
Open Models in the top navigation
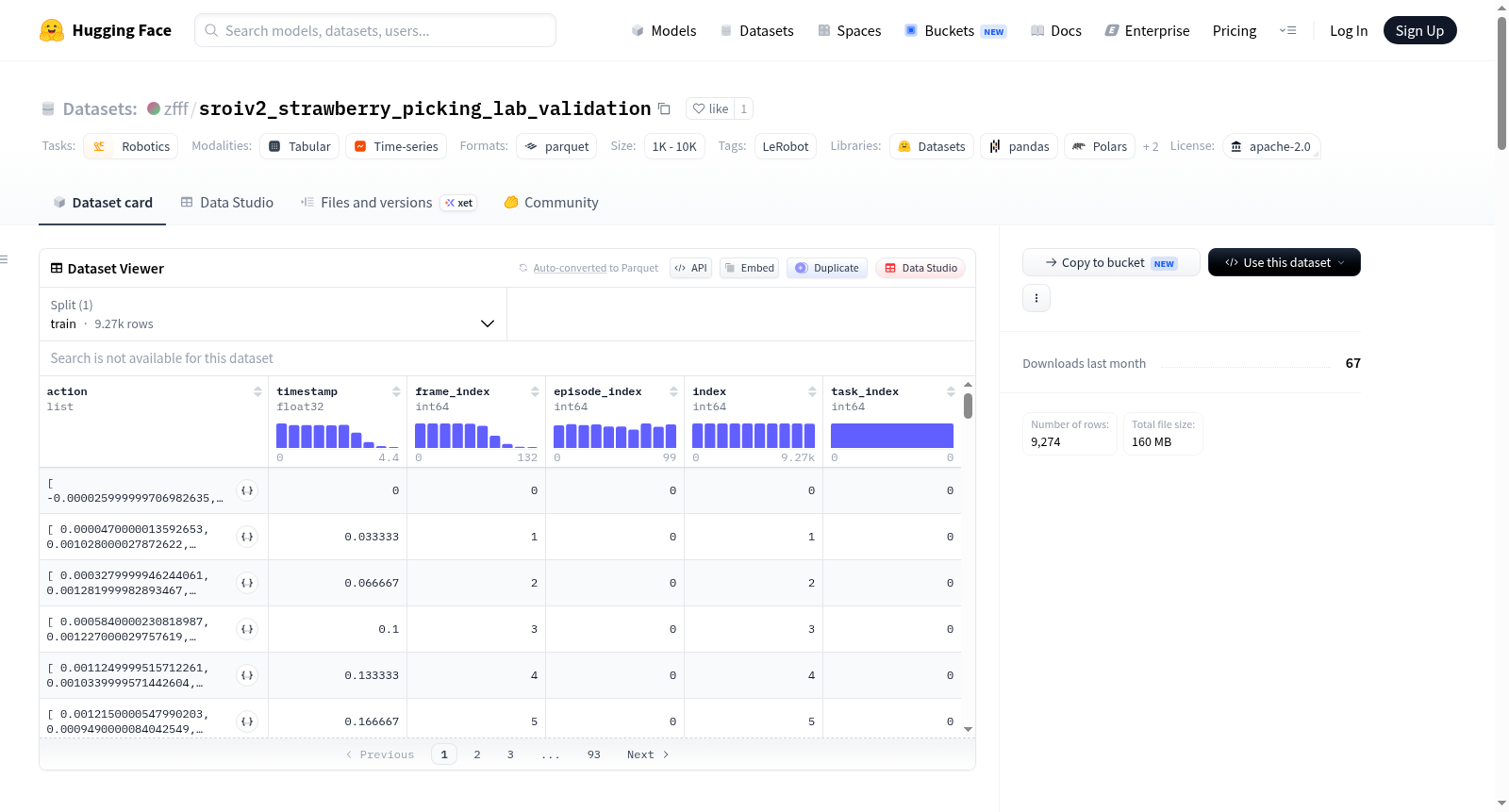tap(664, 31)
